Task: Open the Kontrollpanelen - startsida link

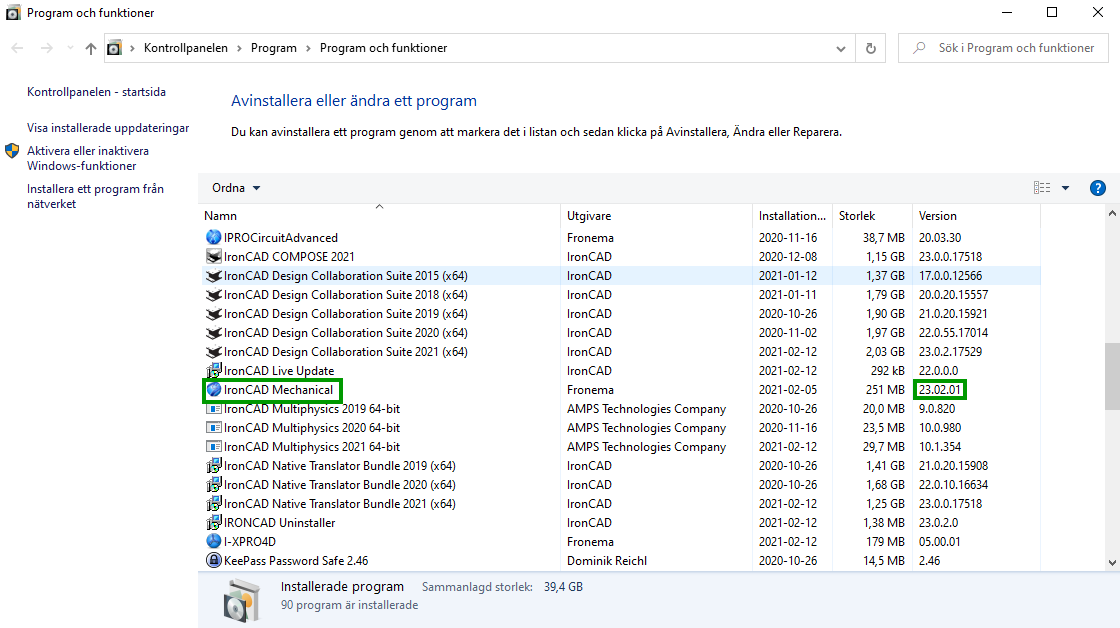Action: (96, 92)
